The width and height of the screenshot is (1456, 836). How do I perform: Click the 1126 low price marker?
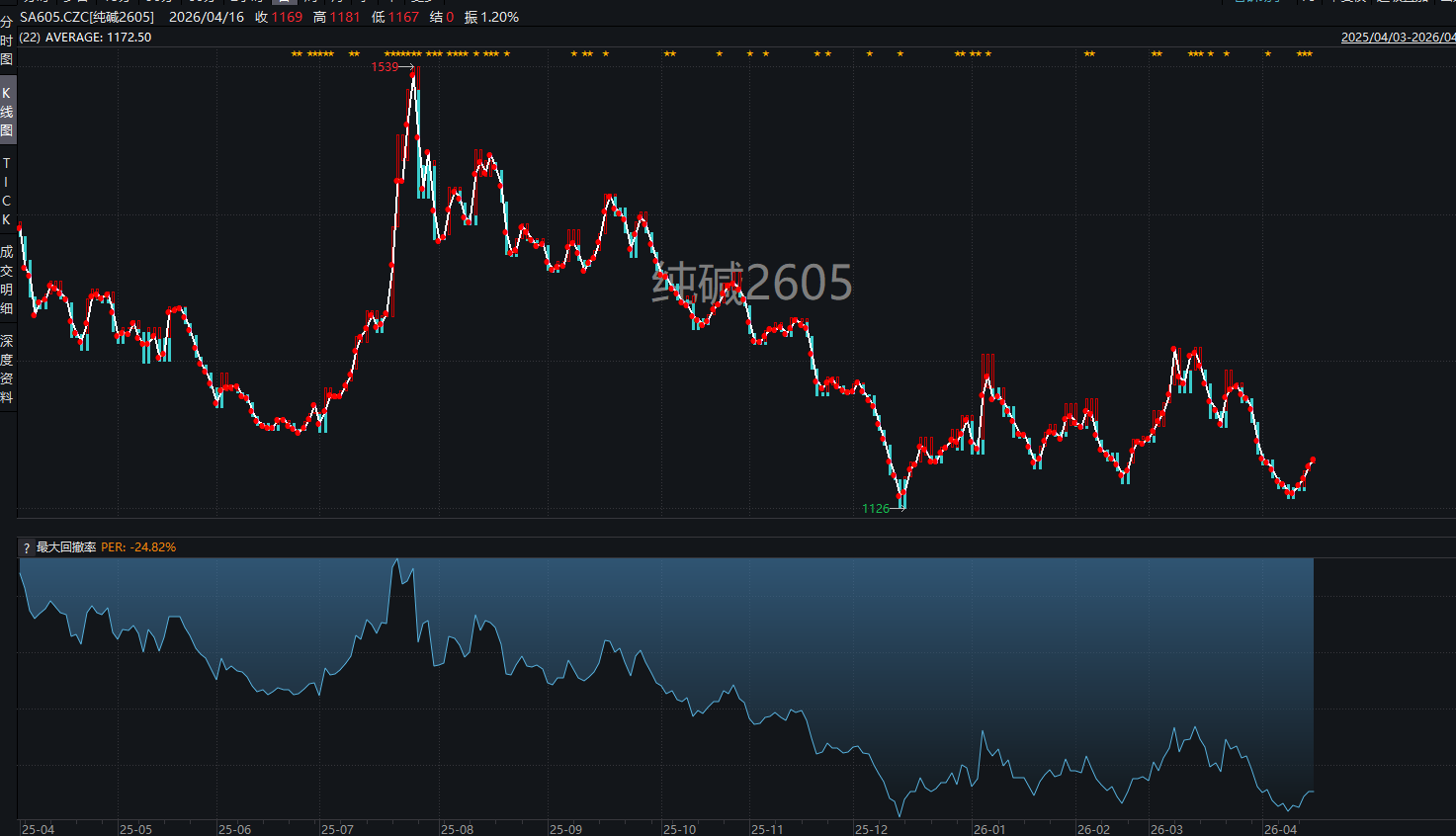(876, 509)
